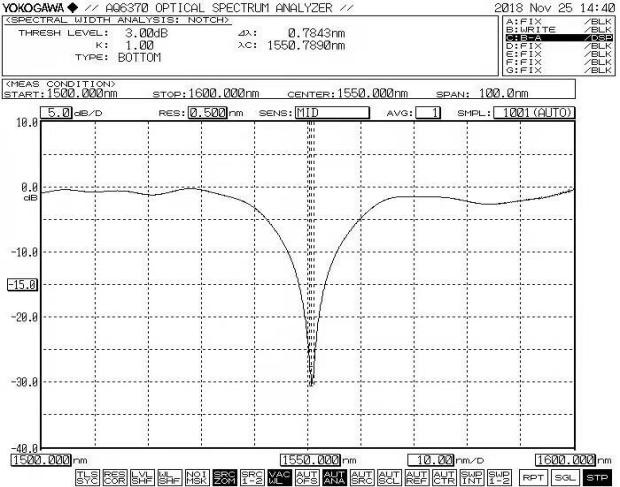Click the SRC ZOM indicator
Screen dimensions: 620x487
click(x=225, y=477)
